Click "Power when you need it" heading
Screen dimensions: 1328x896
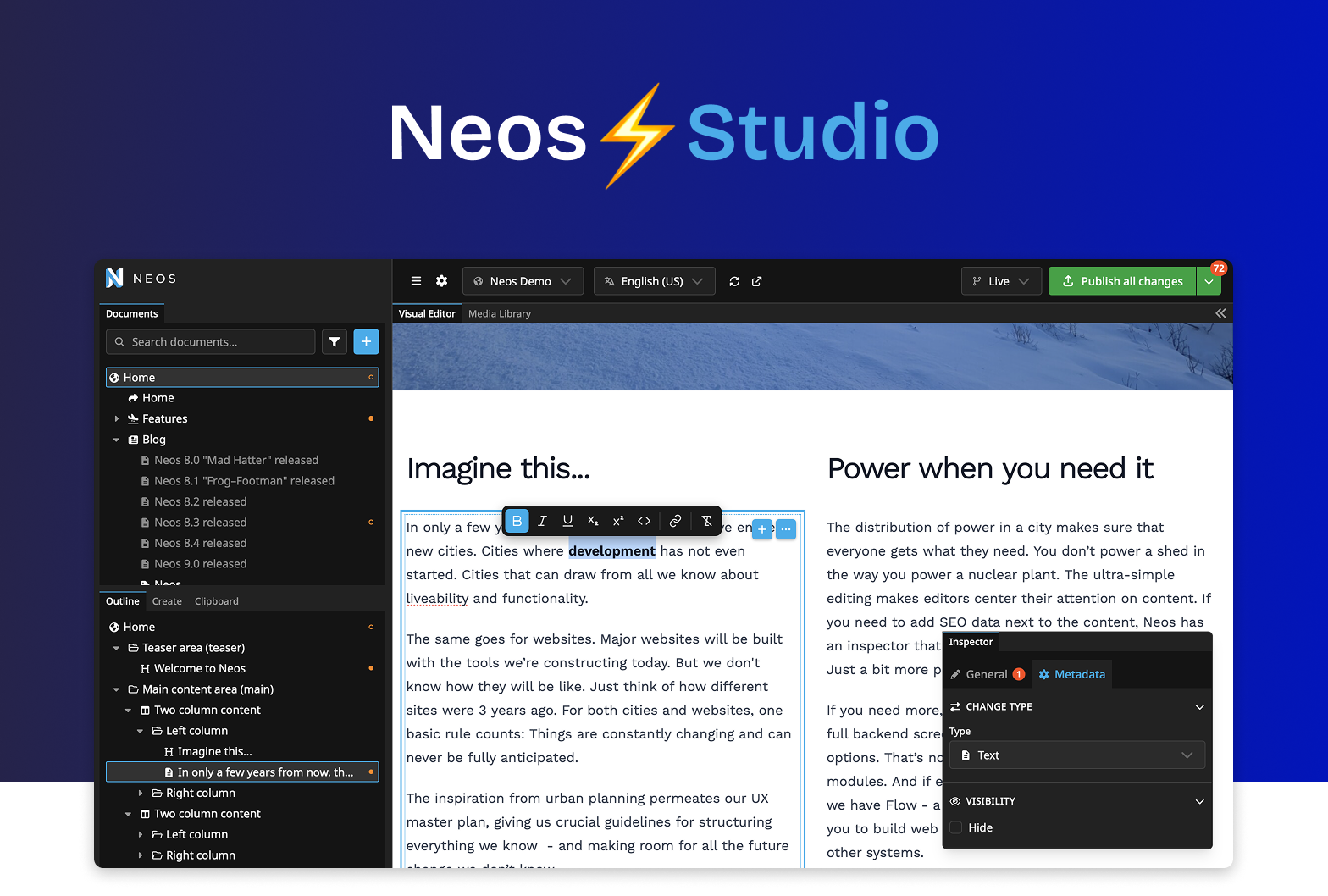click(x=990, y=468)
